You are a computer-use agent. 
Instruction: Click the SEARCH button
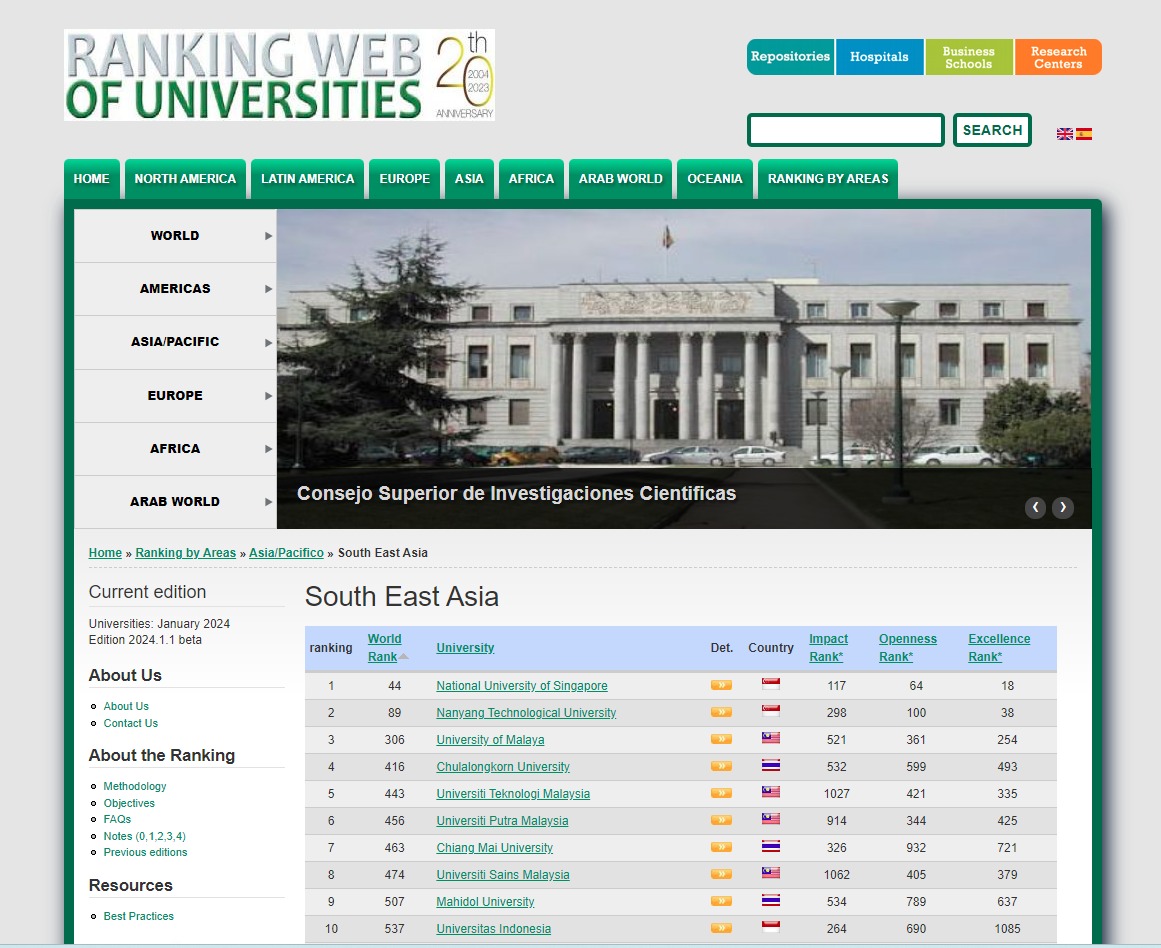pos(992,130)
